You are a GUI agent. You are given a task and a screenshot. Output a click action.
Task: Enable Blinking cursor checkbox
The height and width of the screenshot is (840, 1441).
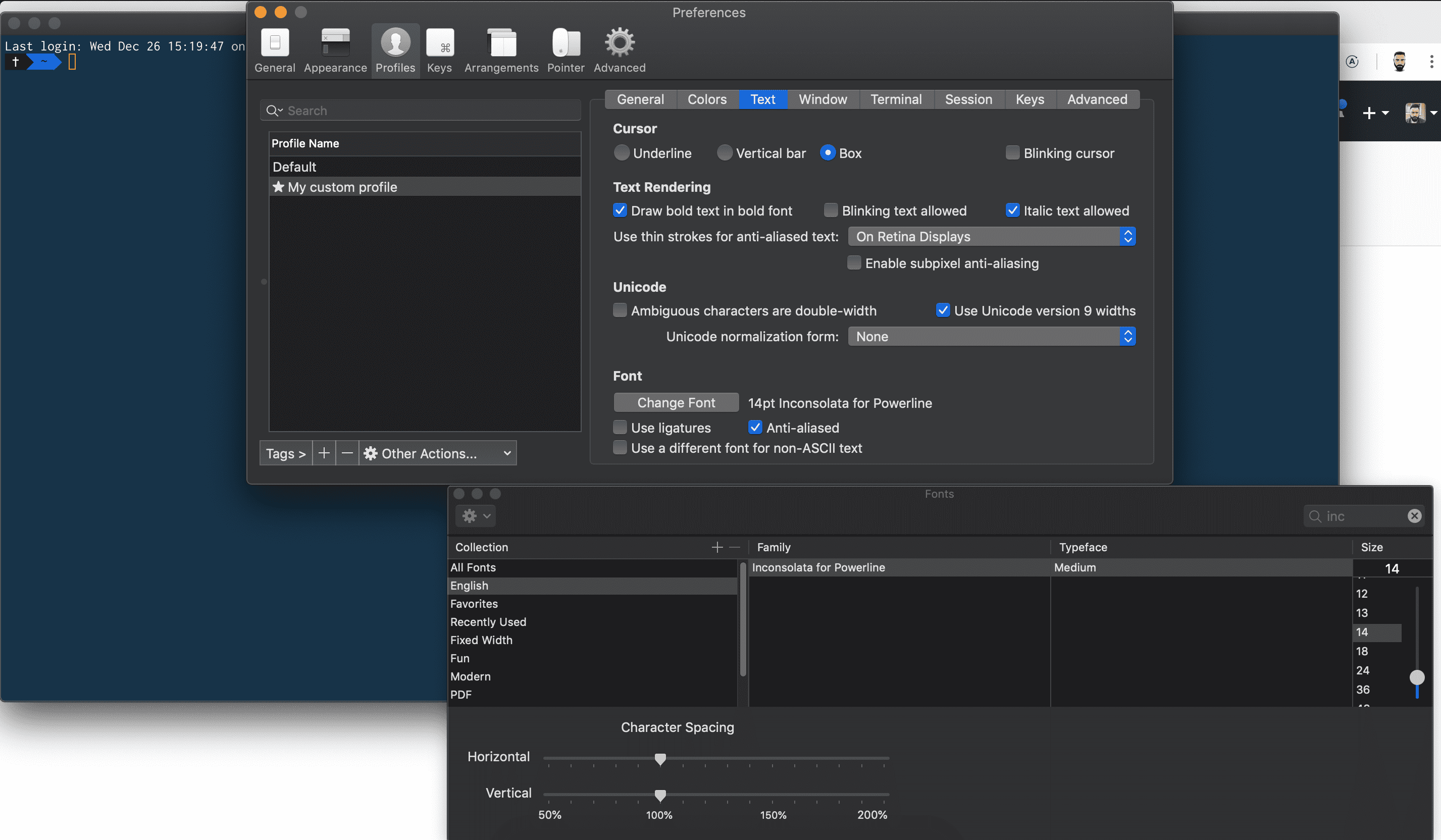[x=1012, y=152]
